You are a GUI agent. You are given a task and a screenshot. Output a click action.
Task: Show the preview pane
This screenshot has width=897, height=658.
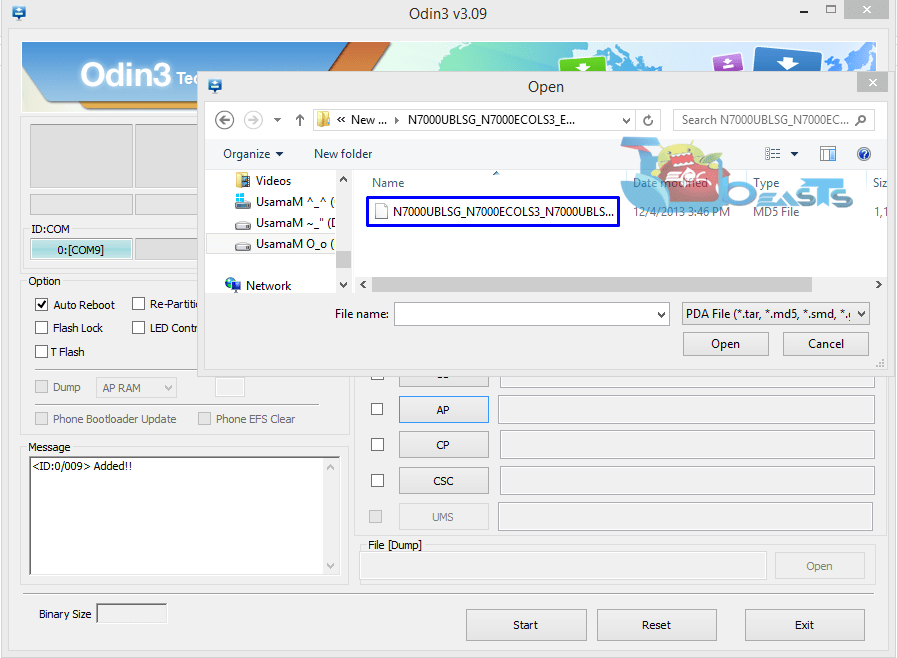click(x=827, y=153)
